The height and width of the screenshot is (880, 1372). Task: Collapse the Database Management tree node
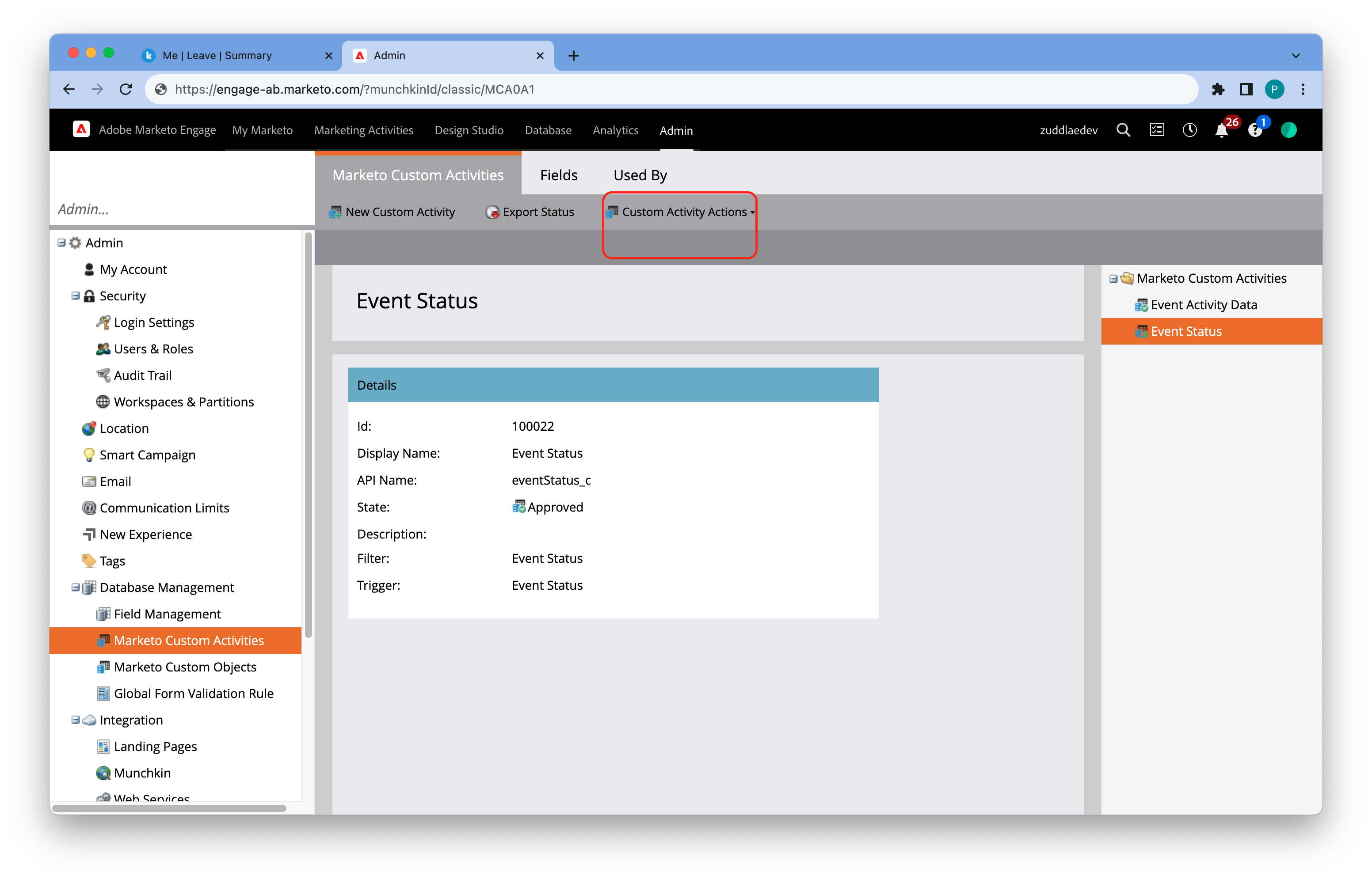(76, 588)
